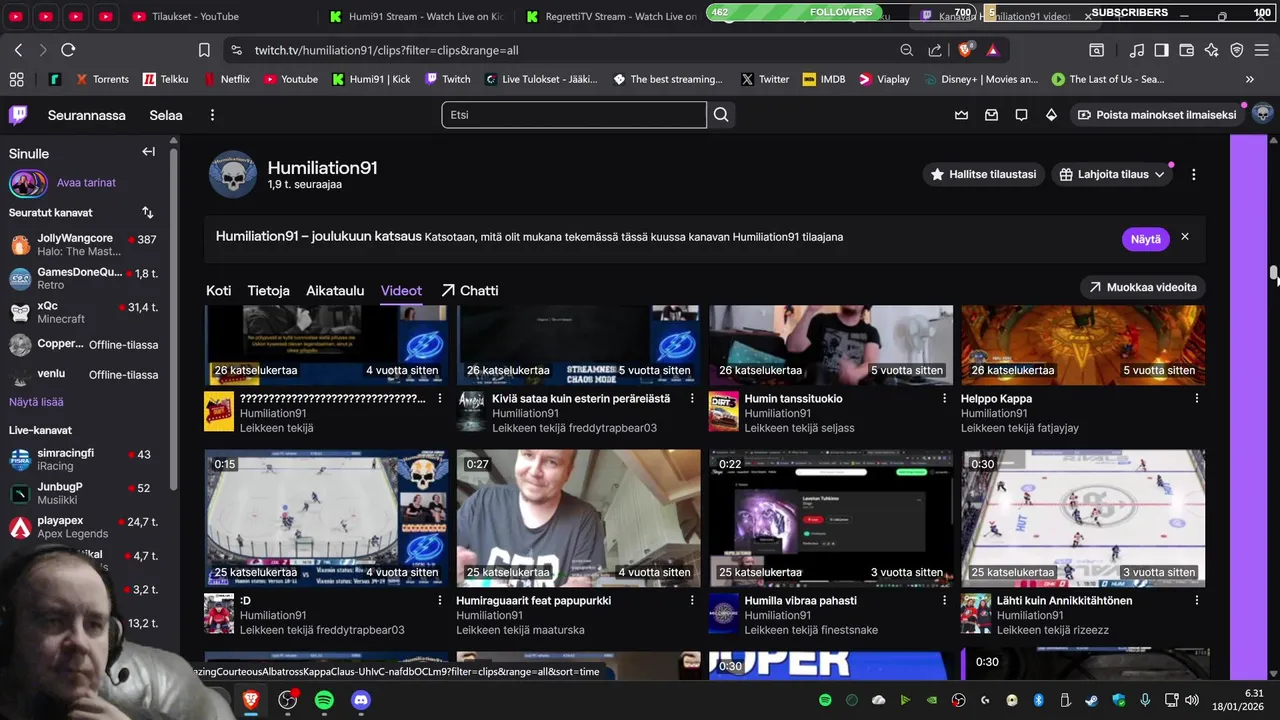The image size is (1280, 720).
Task: Click Näytä lisää to expand channels
Action: [x=36, y=402]
